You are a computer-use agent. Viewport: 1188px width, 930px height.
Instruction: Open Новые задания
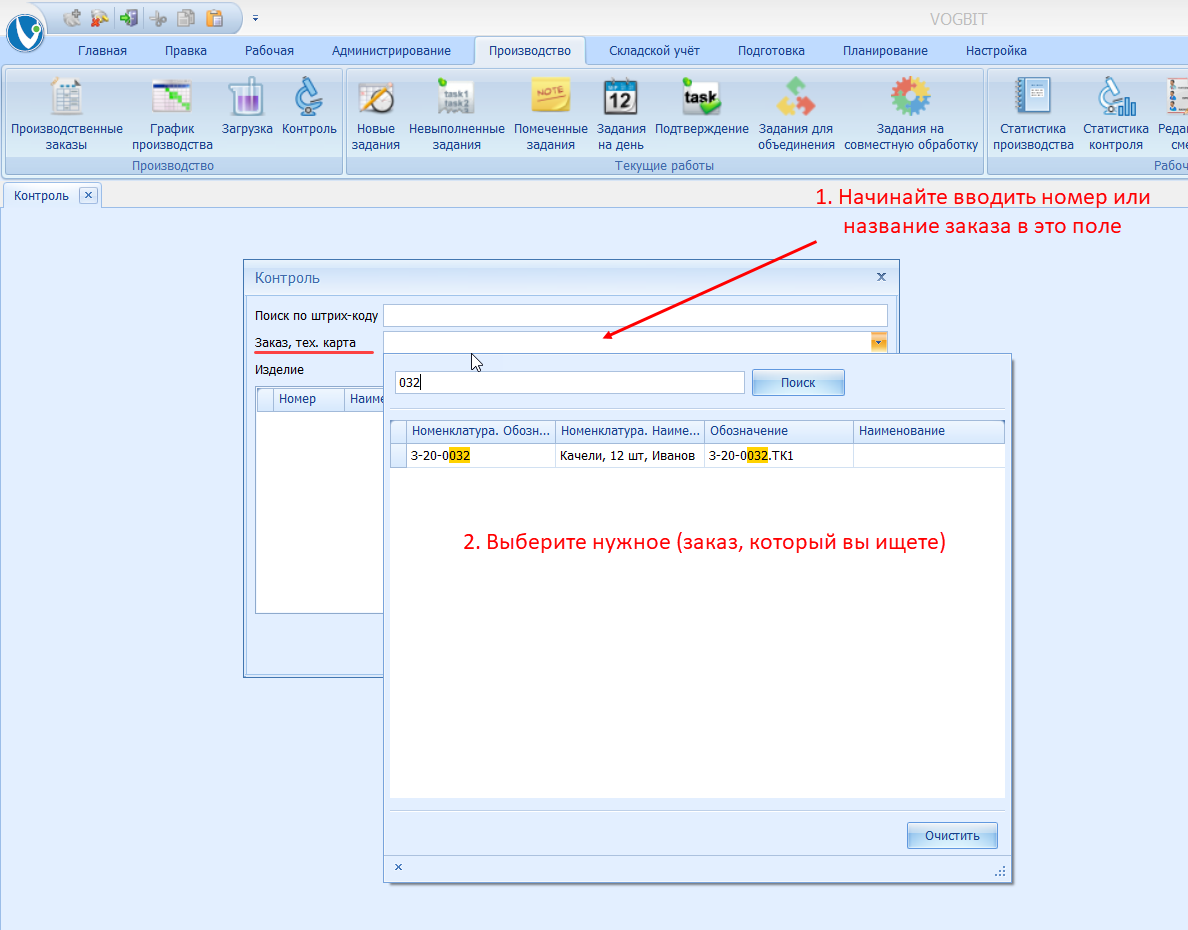click(376, 115)
